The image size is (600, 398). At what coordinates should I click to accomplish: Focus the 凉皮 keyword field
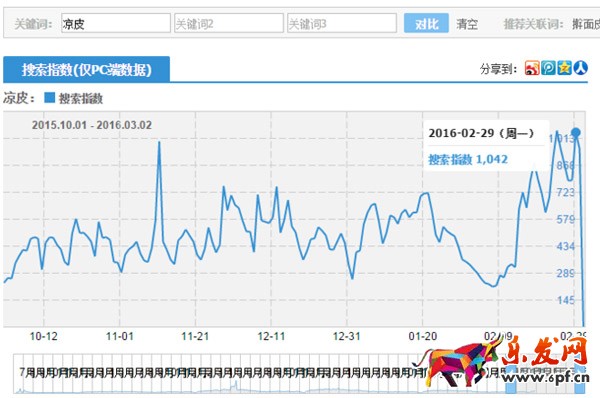116,23
